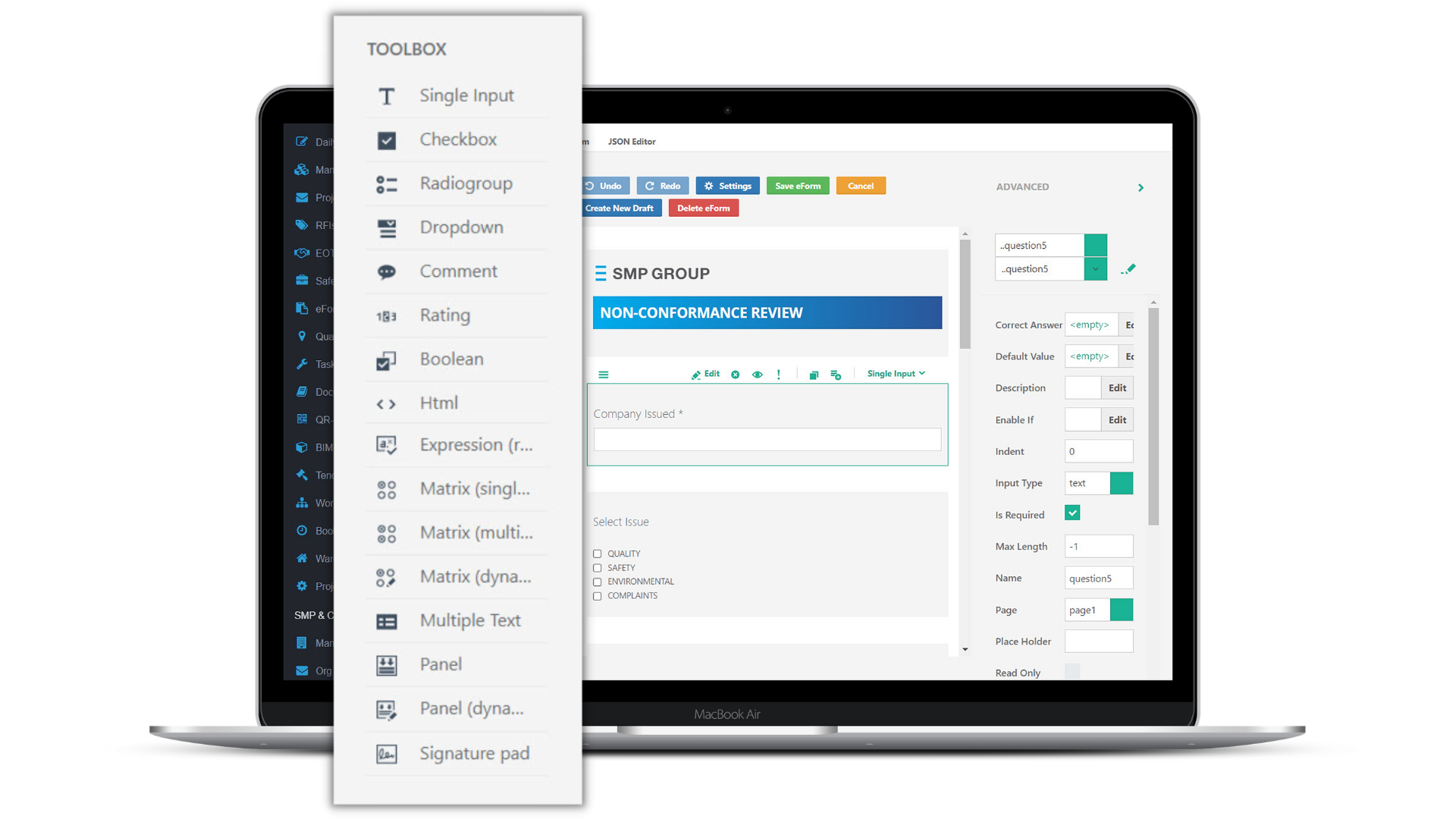Select the Expression tool in toolbox
This screenshot has height=819, width=1456.
[457, 445]
